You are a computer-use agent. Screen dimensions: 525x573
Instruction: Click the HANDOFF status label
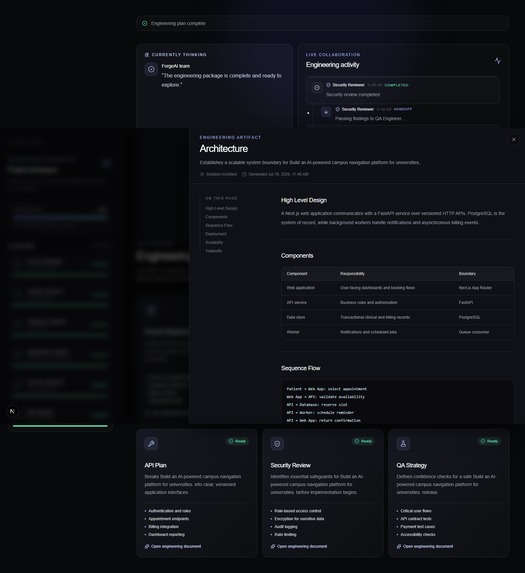pyautogui.click(x=403, y=109)
